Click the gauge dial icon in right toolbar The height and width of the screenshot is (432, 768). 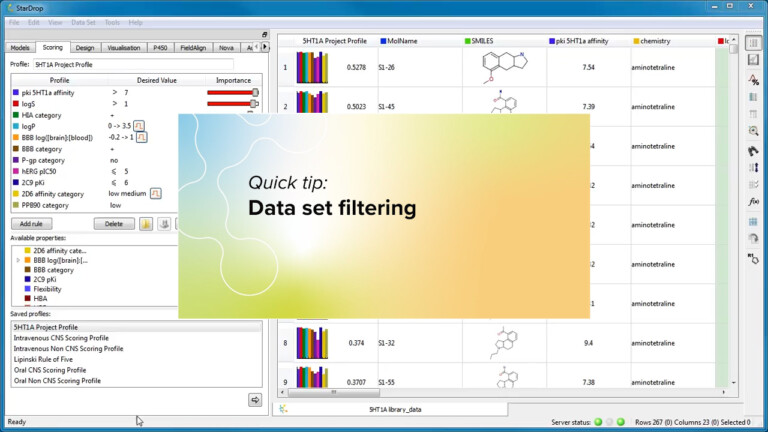[753, 239]
